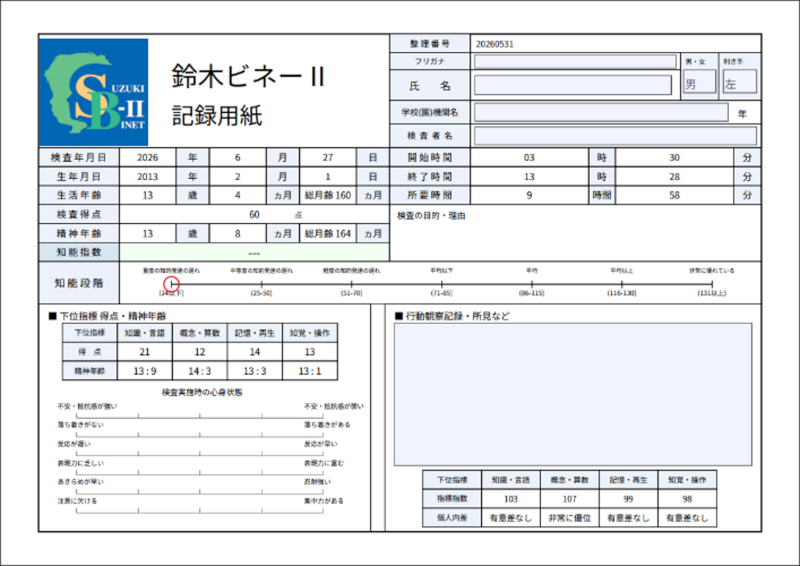
Task: Select the 検査年月日 year cell 2026
Action: click(148, 158)
